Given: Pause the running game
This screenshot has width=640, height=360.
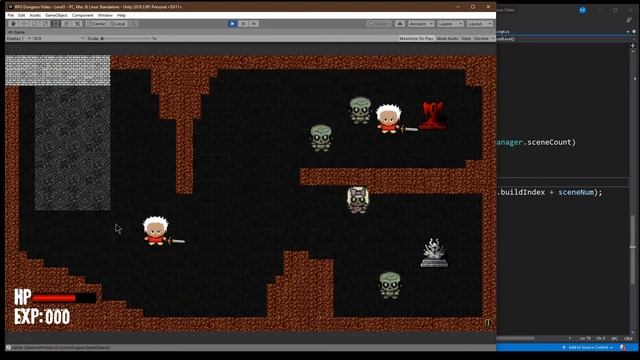Looking at the screenshot, I should pyautogui.click(x=243, y=24).
